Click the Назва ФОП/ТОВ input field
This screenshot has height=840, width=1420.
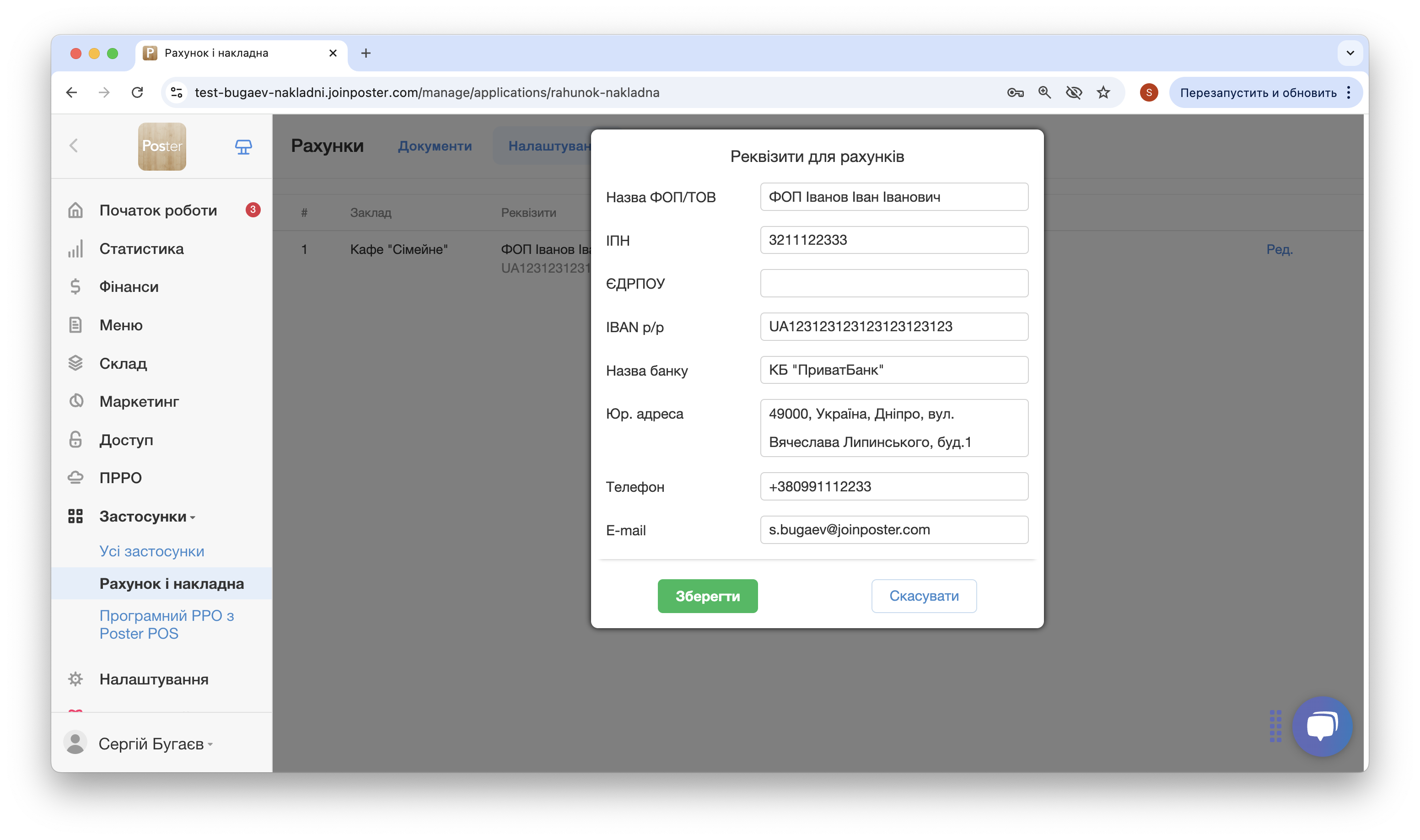click(894, 197)
